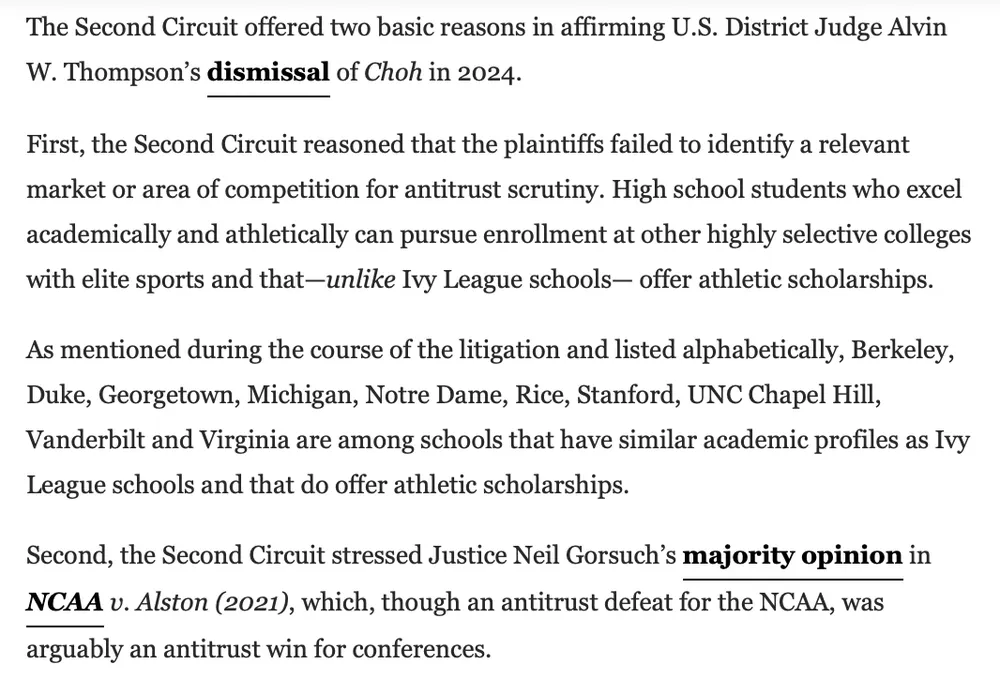The width and height of the screenshot is (1000, 677).
Task: Click the word "First," starting the second paragraph
Action: (x=56, y=144)
